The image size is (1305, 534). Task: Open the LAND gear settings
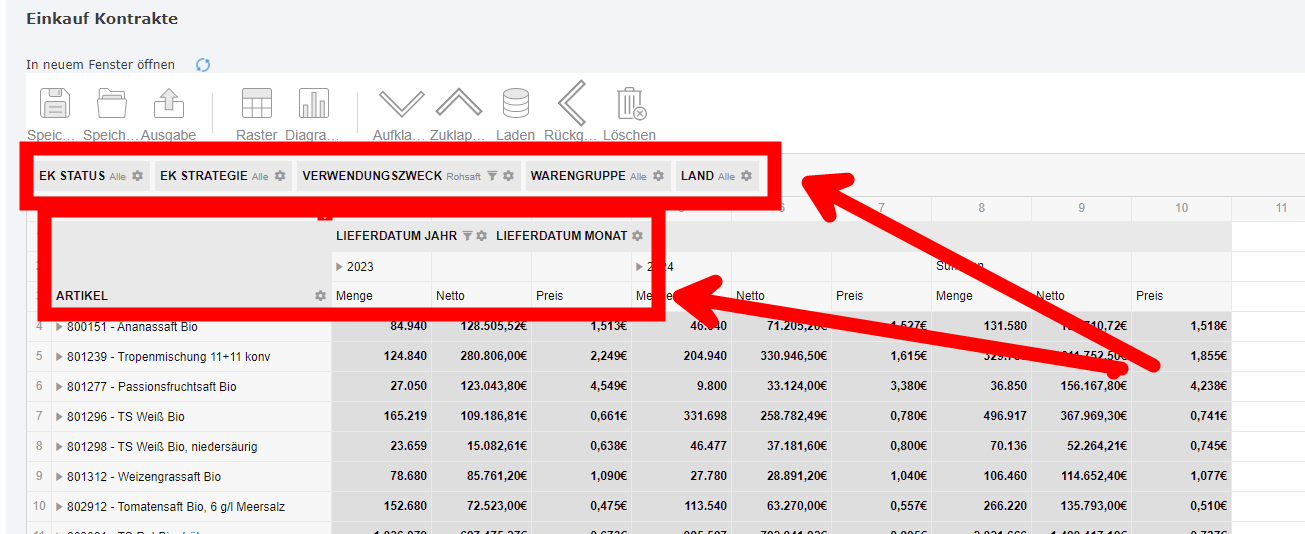(x=746, y=176)
